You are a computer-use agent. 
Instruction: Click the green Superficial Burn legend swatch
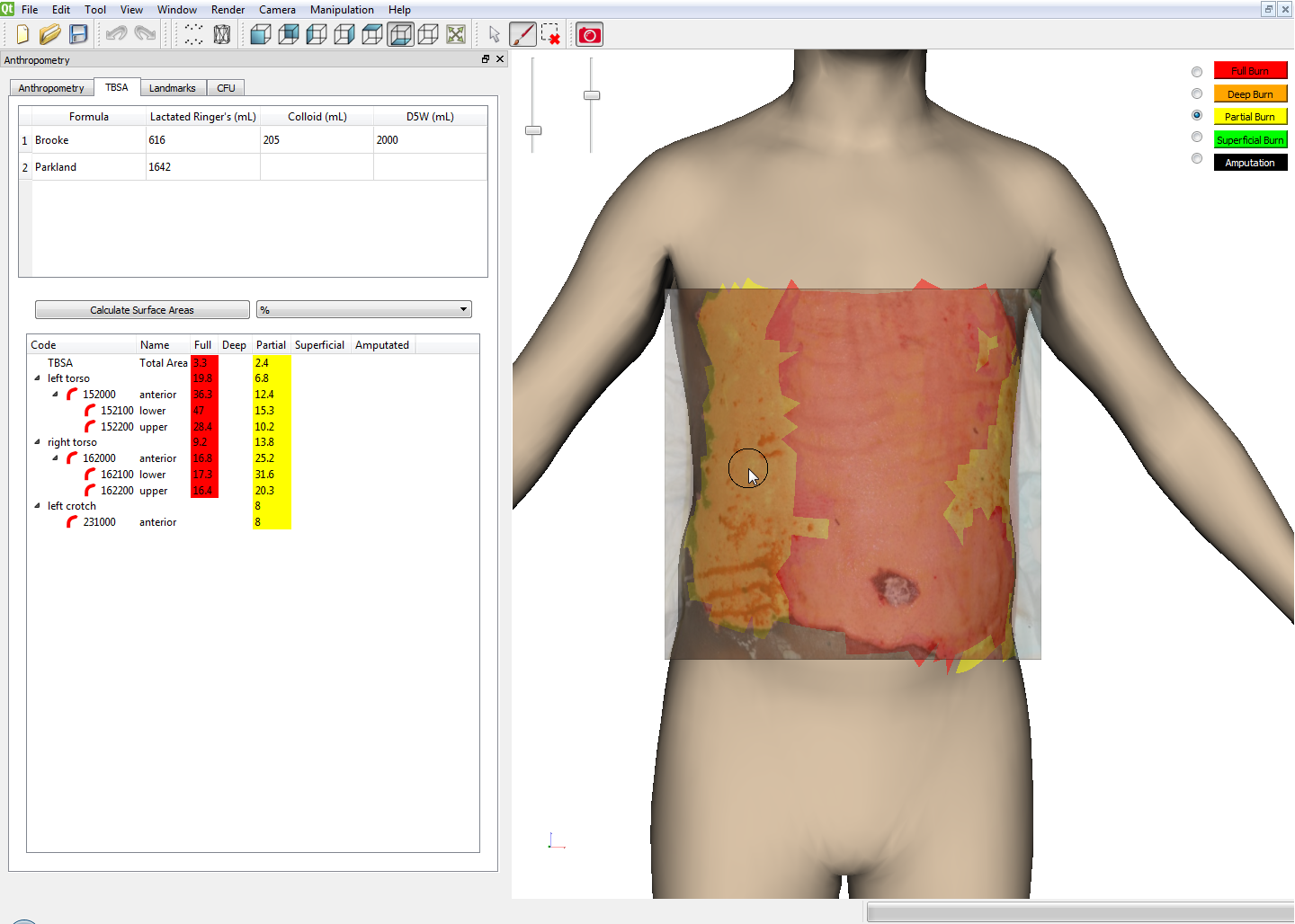(1250, 139)
